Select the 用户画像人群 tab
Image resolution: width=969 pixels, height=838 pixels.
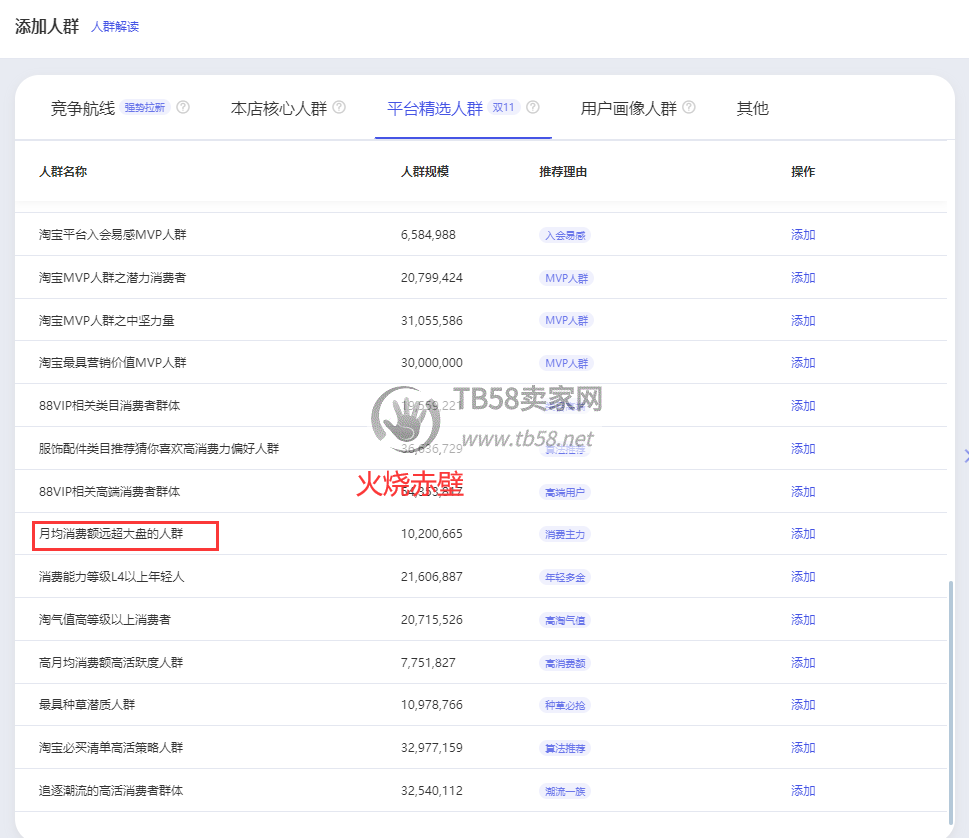click(628, 108)
